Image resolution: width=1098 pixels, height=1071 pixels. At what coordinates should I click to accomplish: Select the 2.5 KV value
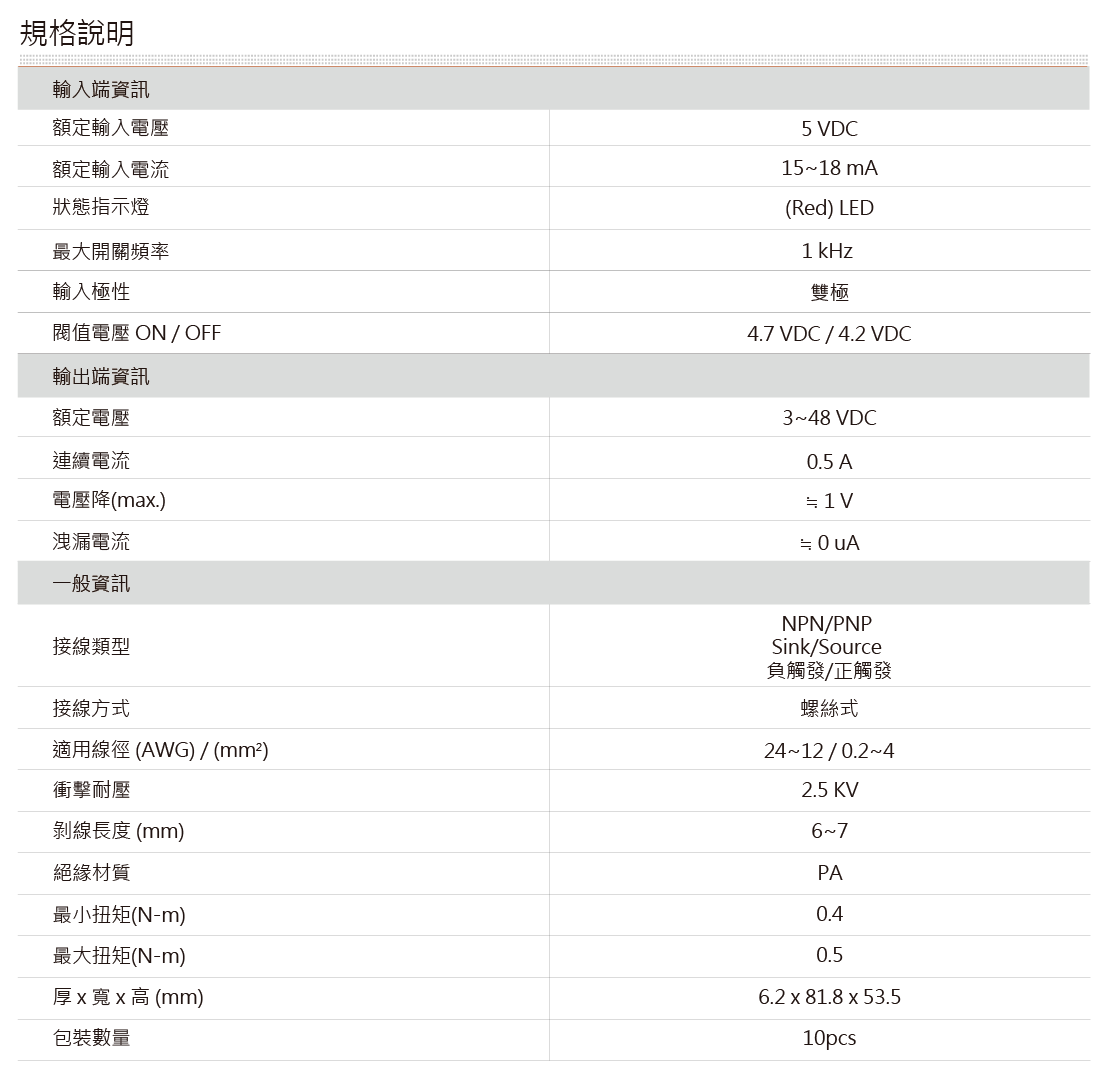click(830, 790)
